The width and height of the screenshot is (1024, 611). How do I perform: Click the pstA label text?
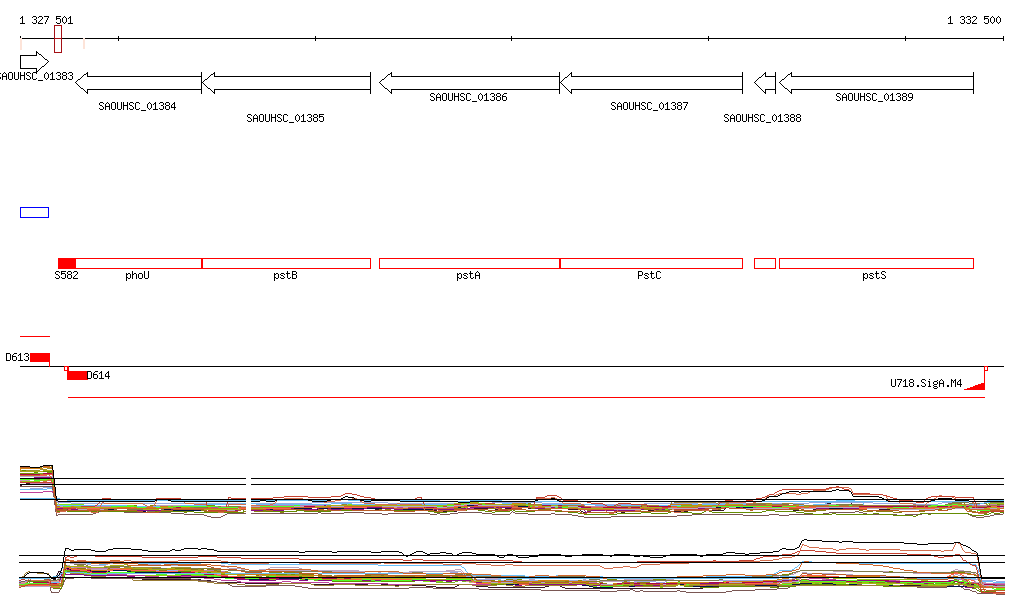(x=468, y=275)
